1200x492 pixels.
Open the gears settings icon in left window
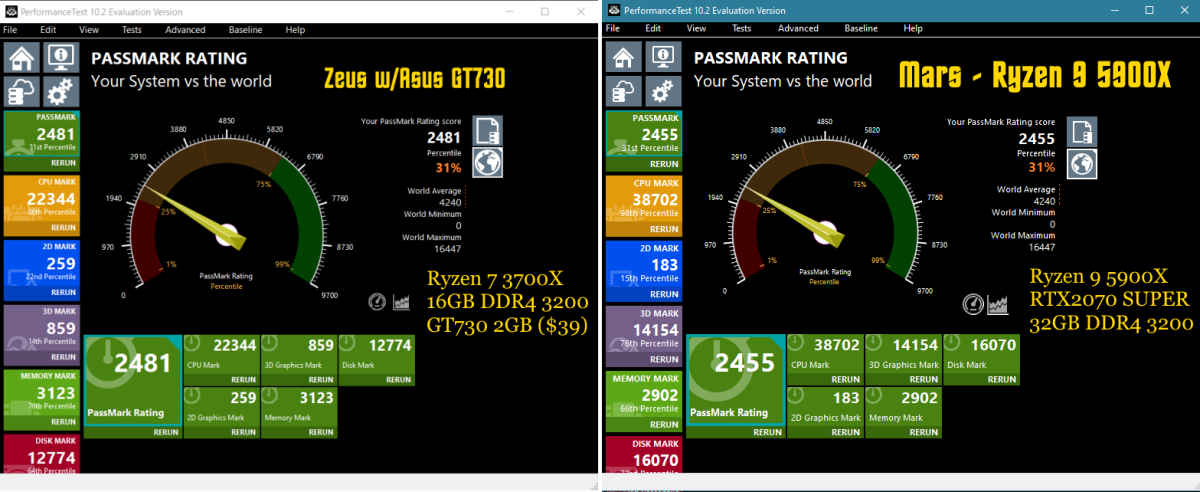click(x=61, y=92)
